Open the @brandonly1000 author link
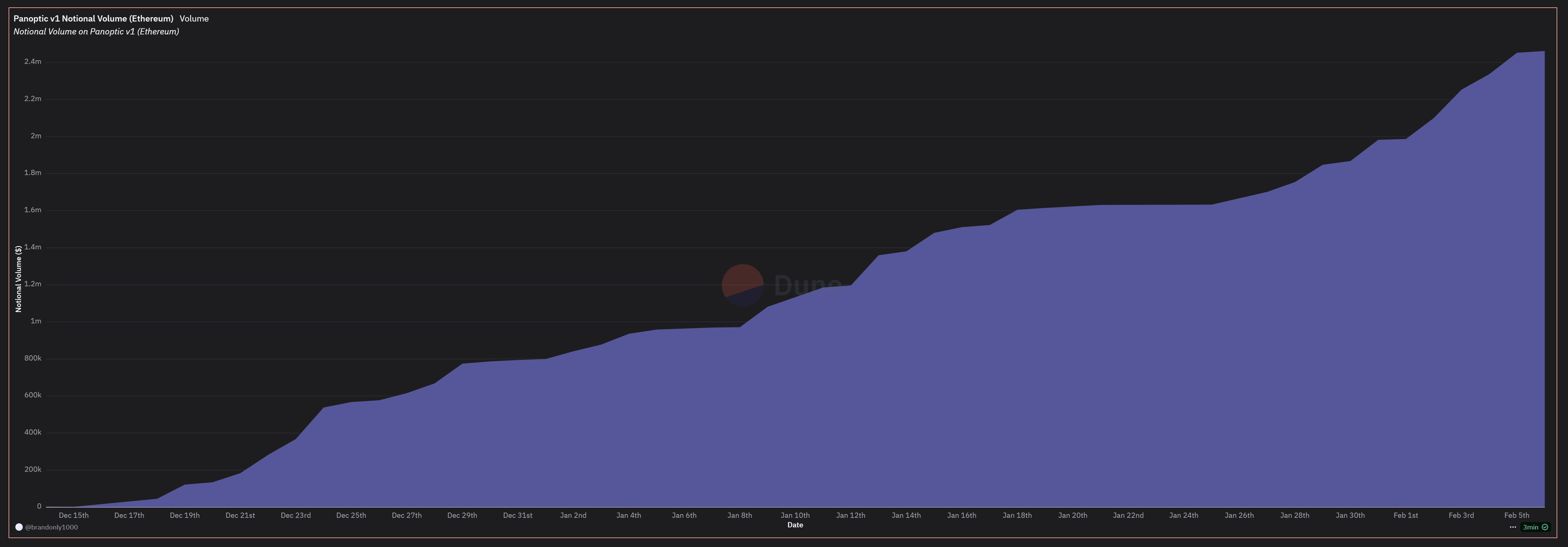 click(x=51, y=527)
